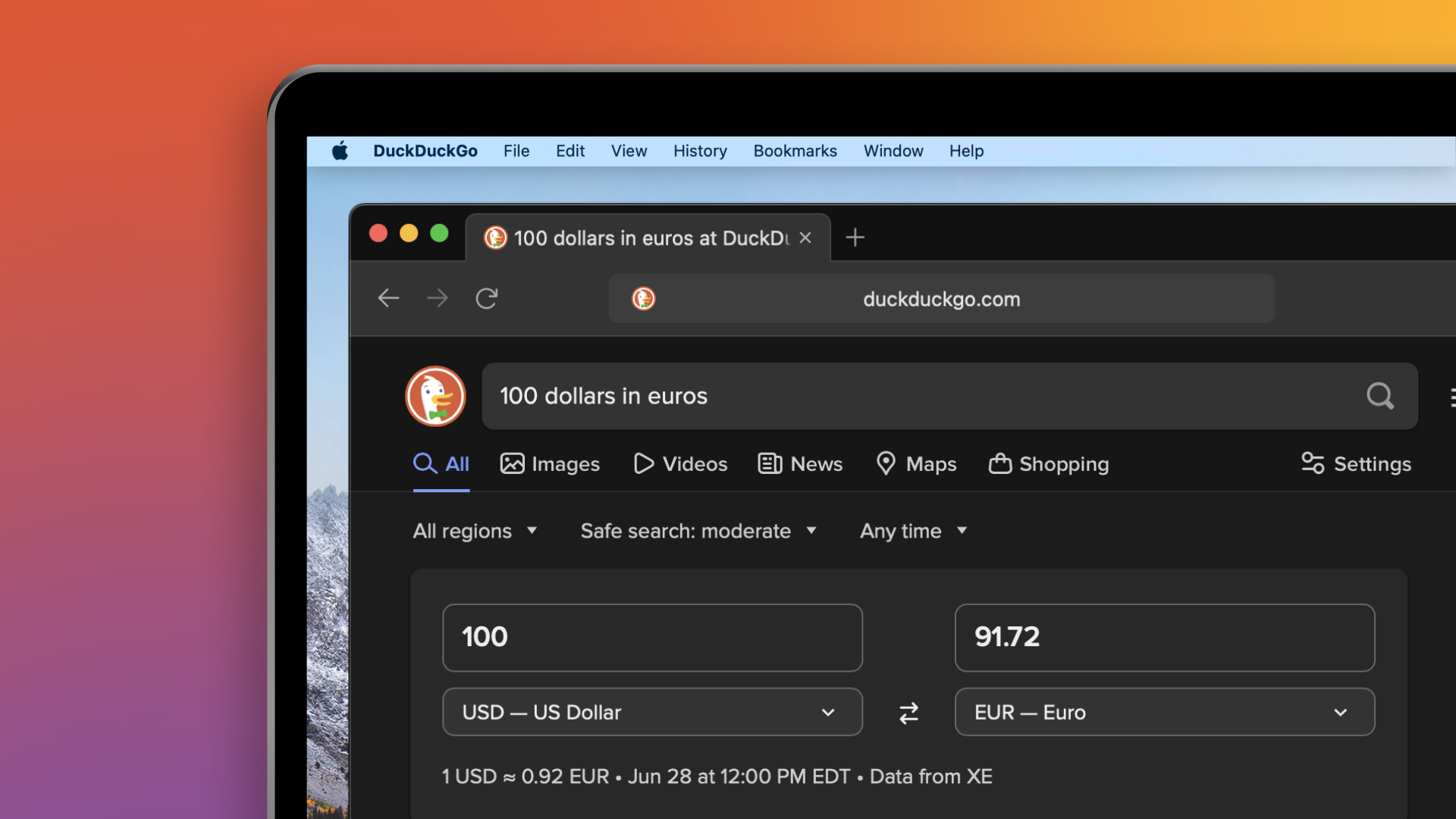1456x819 pixels.
Task: Expand the Safe search: moderate dropdown
Action: click(699, 531)
